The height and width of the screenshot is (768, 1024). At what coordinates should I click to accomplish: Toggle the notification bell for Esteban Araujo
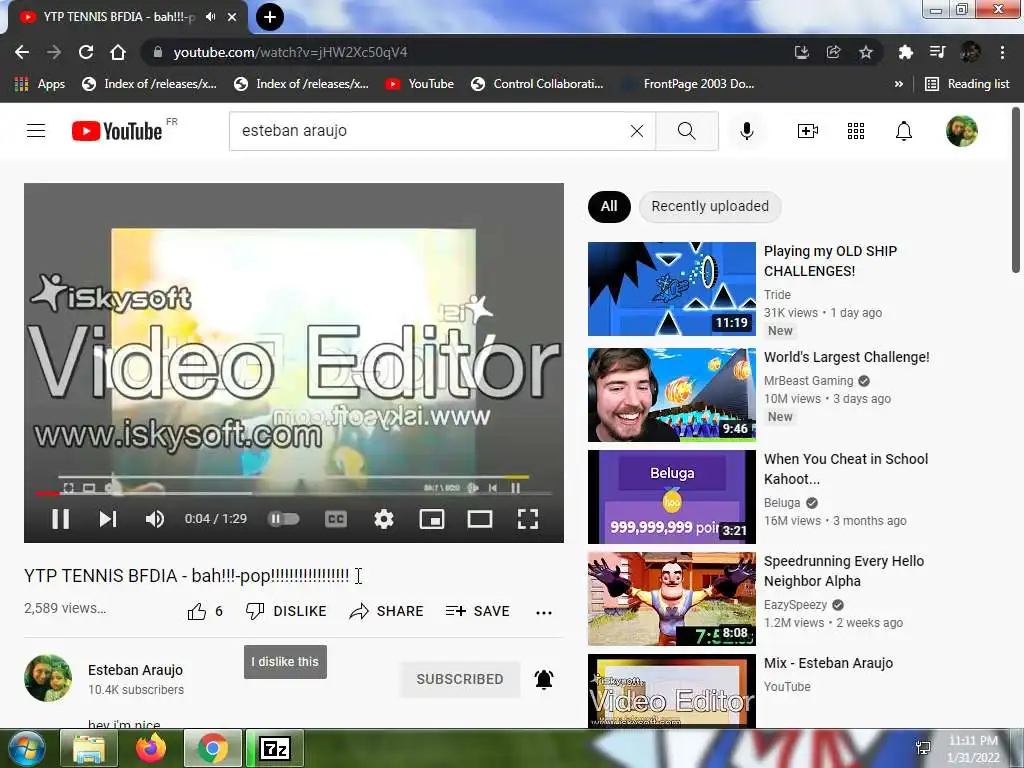tap(544, 679)
